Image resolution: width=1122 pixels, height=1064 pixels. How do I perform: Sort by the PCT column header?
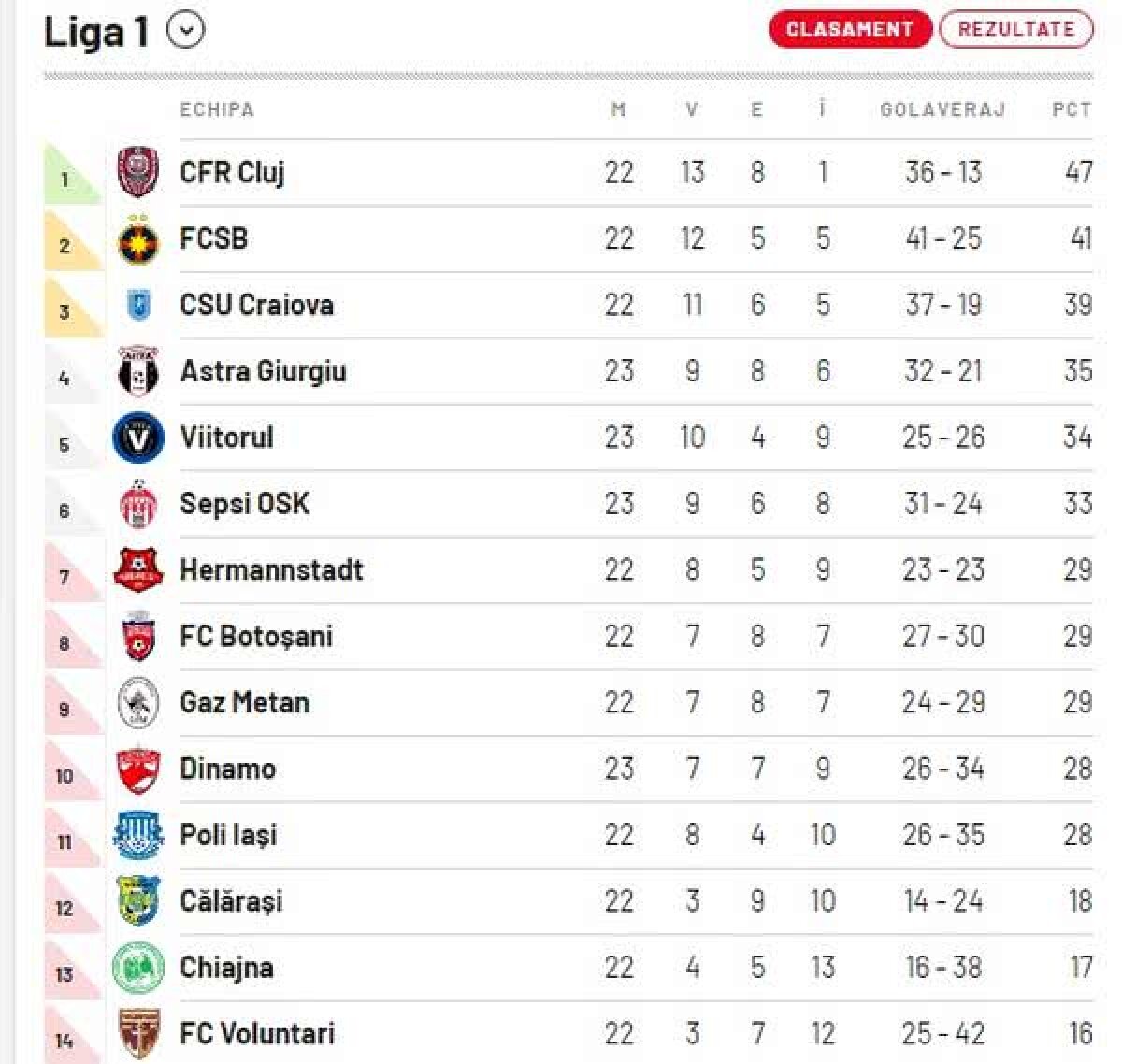point(1071,109)
